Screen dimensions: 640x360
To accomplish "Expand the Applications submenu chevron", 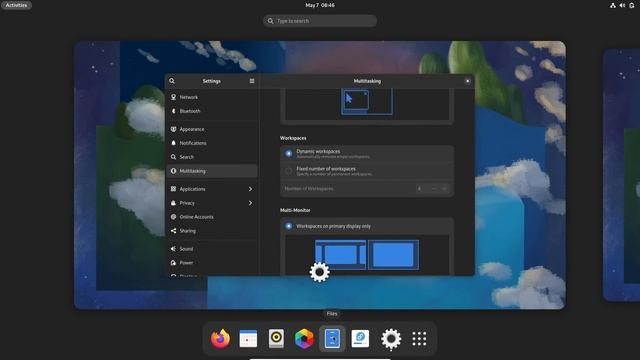I will (x=250, y=189).
